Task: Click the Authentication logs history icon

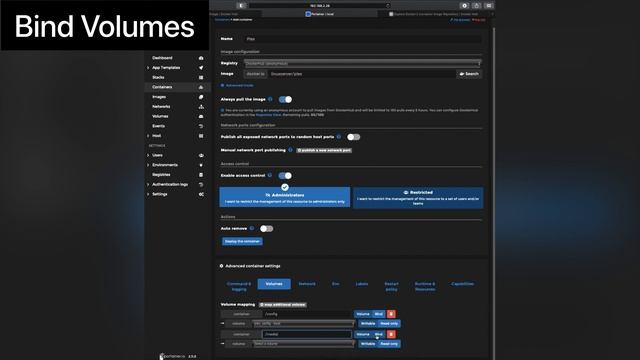Action: 201,184
